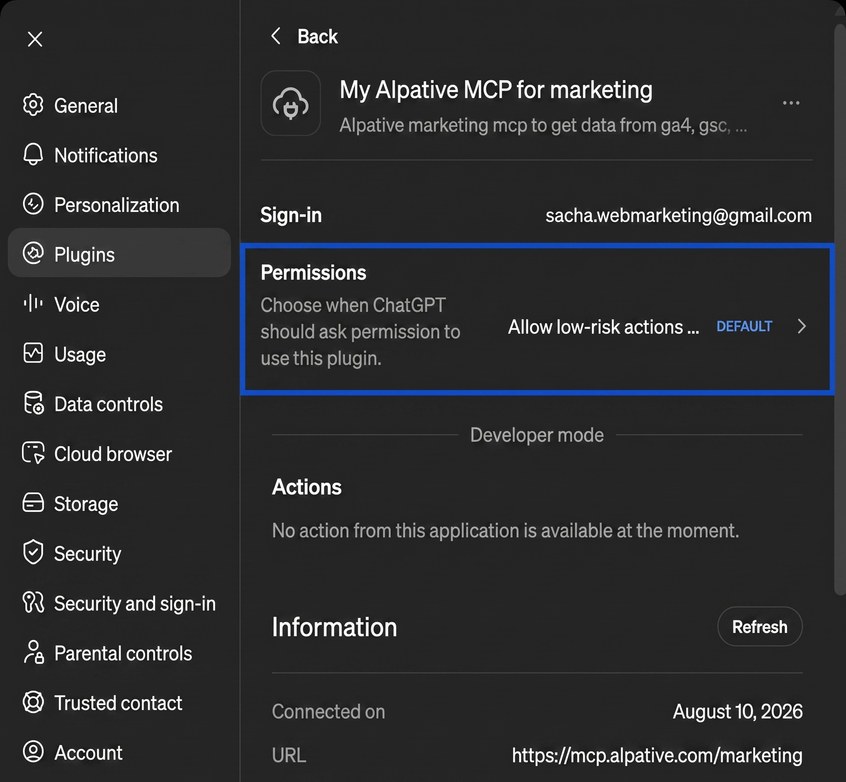Click the Permissions heading
This screenshot has width=846, height=782.
tap(313, 273)
